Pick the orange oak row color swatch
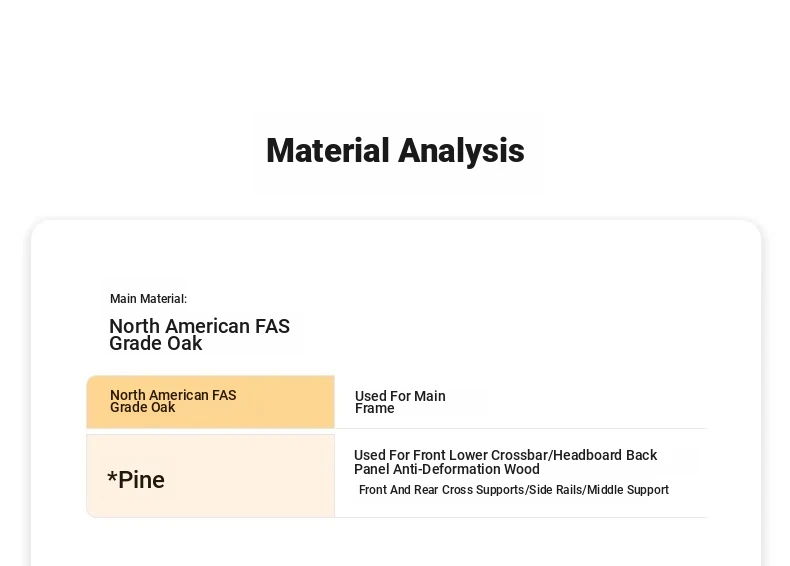This screenshot has height=566, width=790. [211, 402]
